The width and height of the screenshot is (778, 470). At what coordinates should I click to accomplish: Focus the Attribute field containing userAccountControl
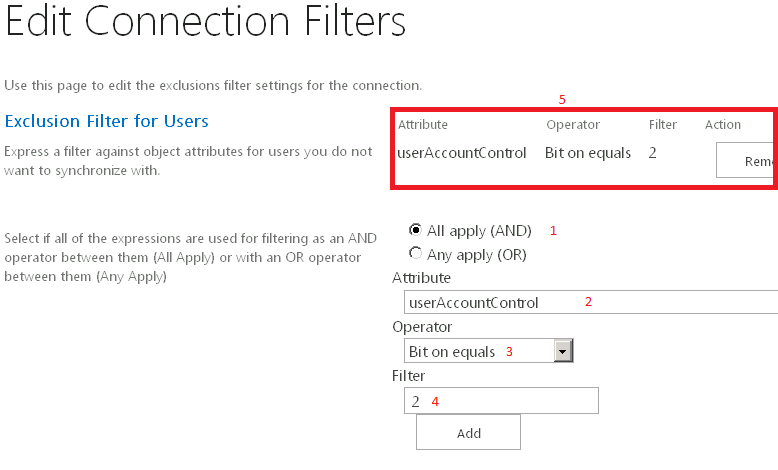coord(591,302)
